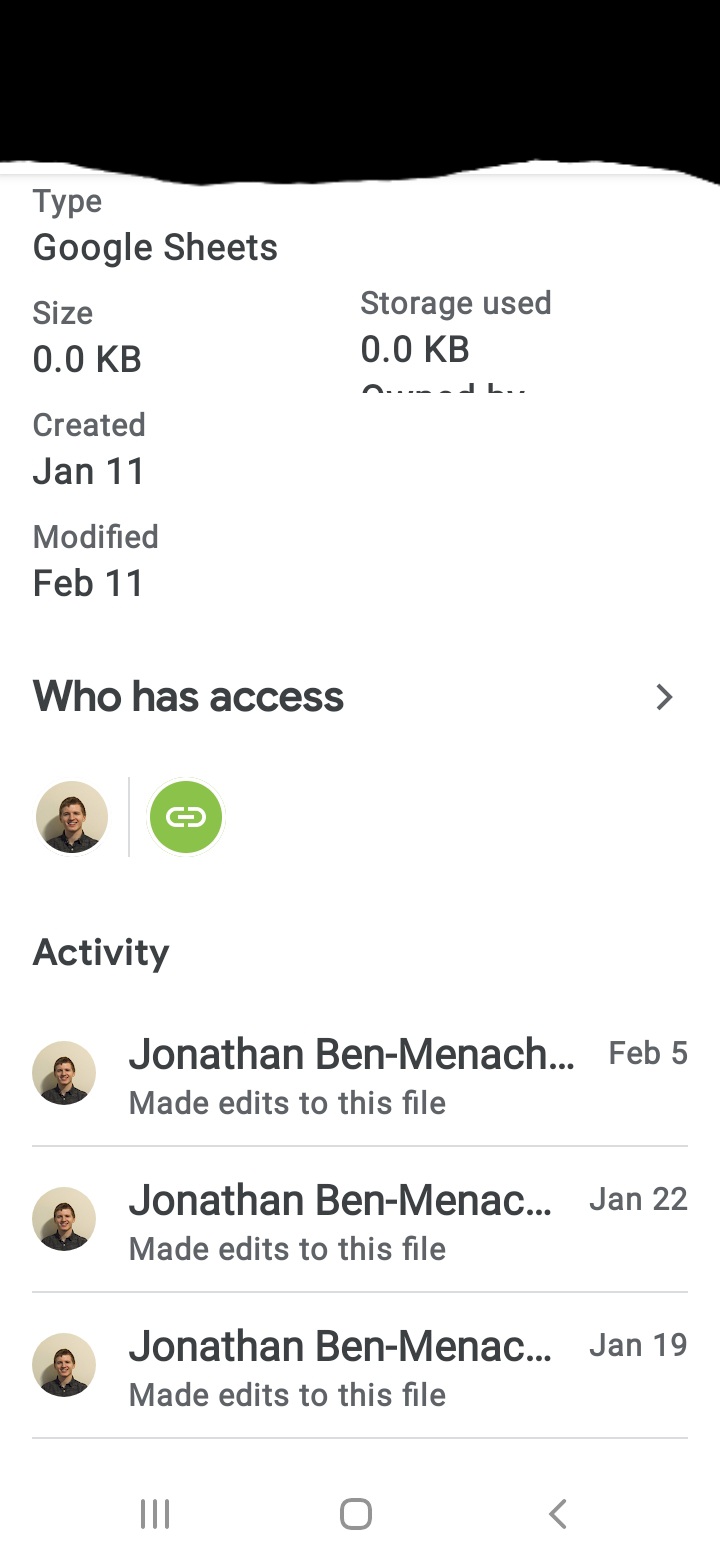Tap the avatar beside the Feb 5 activity
Viewport: 720px width, 1560px height.
64,1073
